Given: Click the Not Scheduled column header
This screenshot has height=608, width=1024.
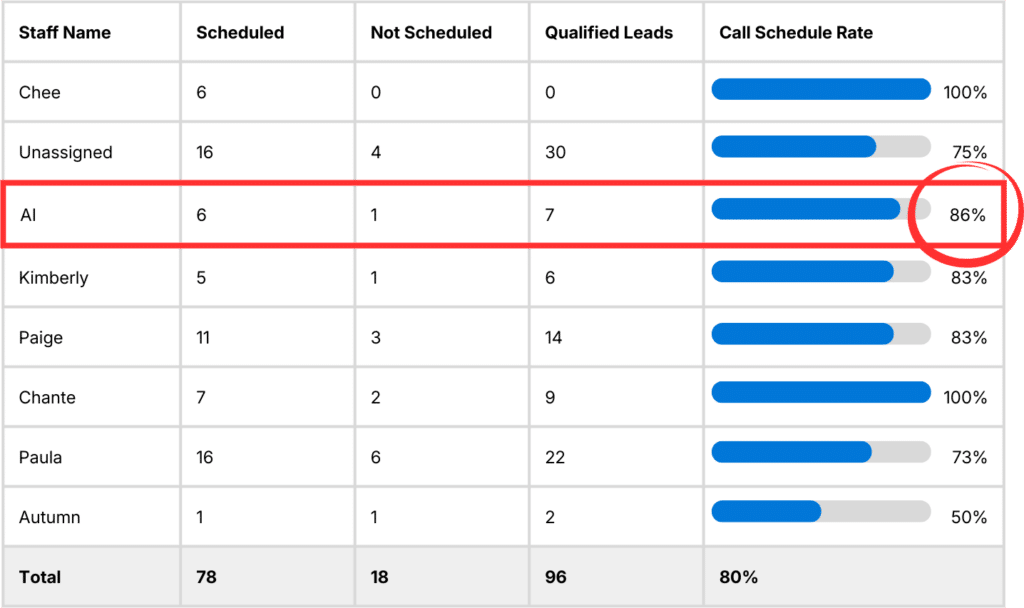Looking at the screenshot, I should click(x=431, y=33).
